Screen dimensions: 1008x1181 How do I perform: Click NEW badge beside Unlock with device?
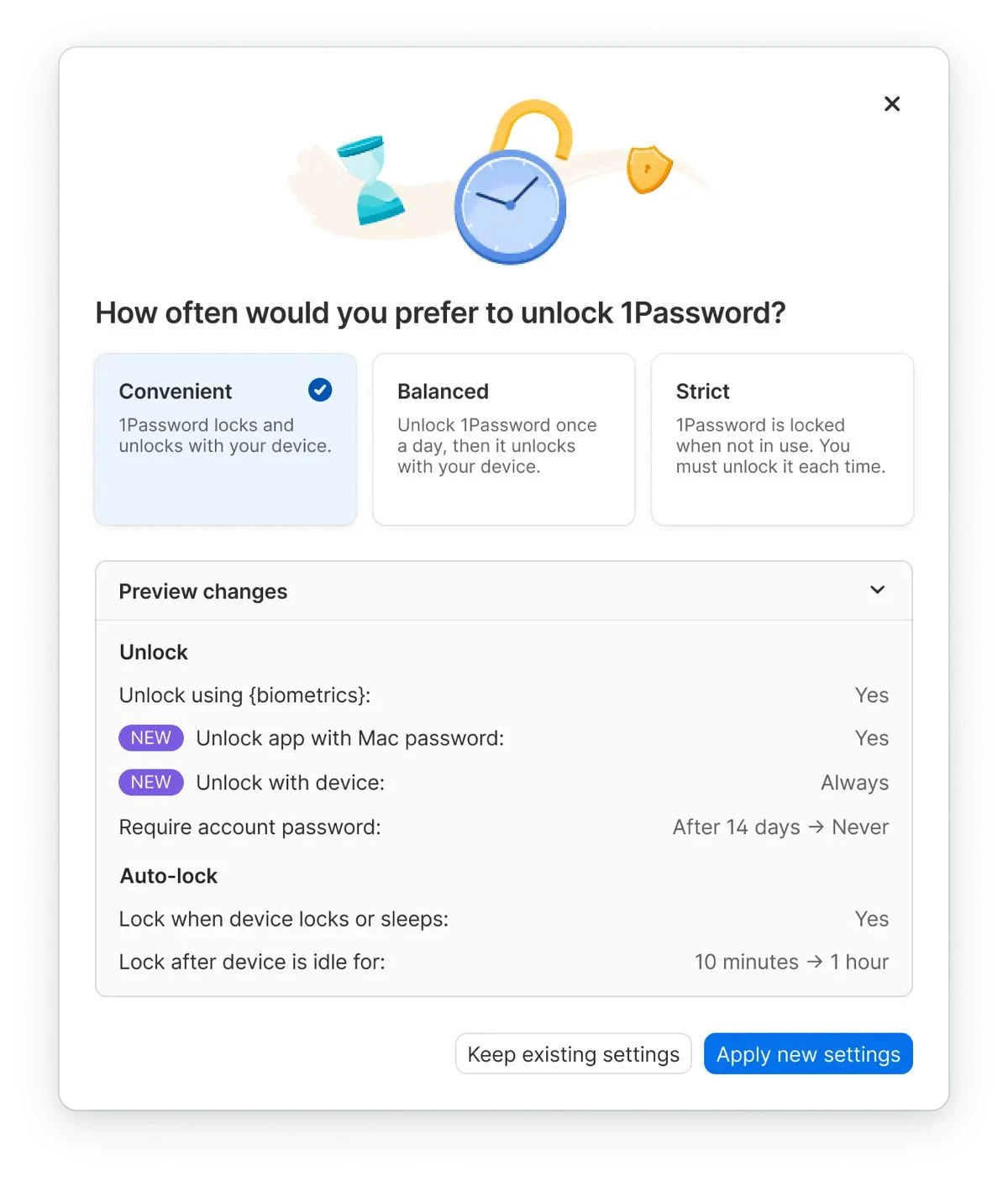click(151, 783)
